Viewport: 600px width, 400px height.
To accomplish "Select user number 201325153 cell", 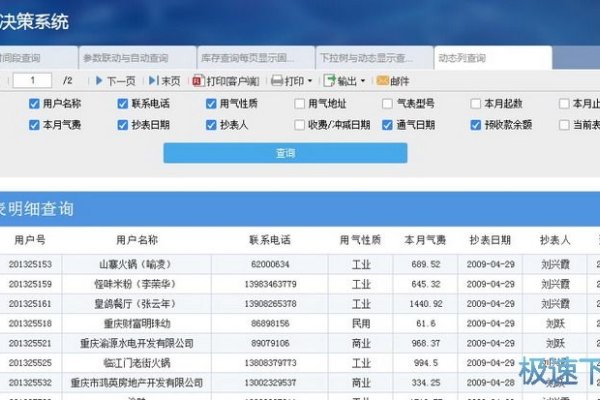I will click(x=30, y=264).
